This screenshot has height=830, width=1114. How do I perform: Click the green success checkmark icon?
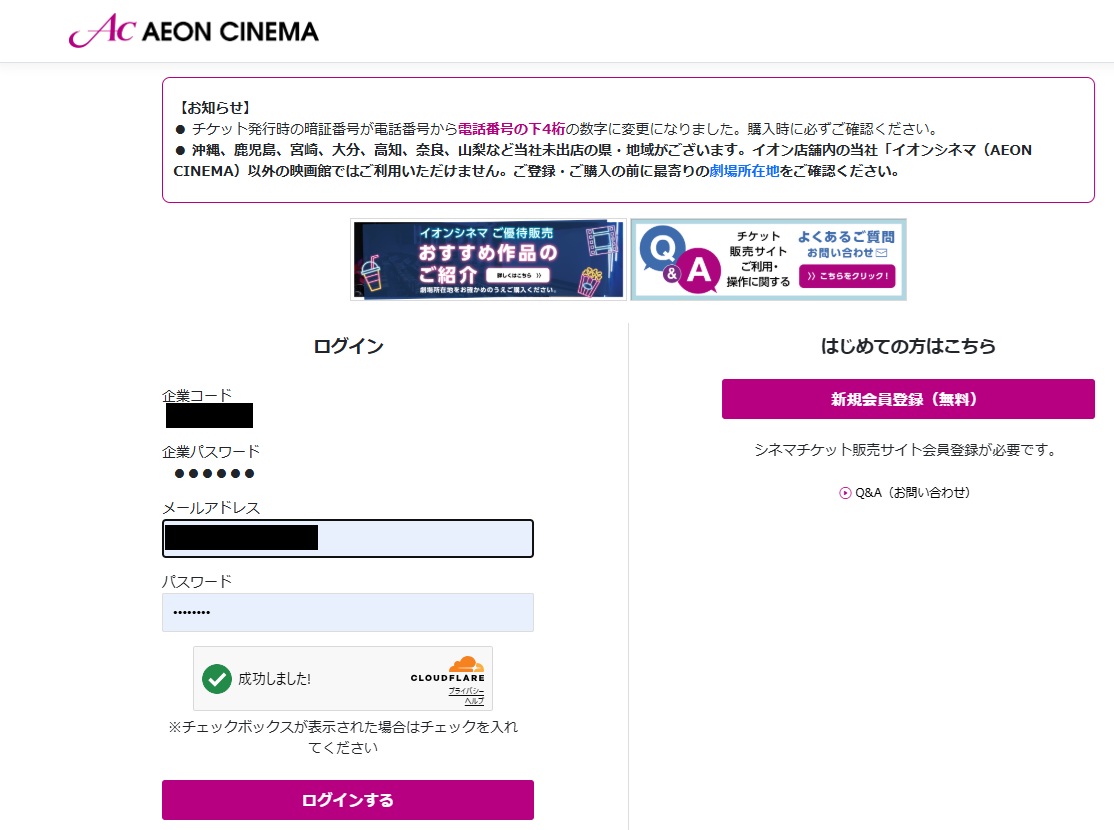click(216, 678)
